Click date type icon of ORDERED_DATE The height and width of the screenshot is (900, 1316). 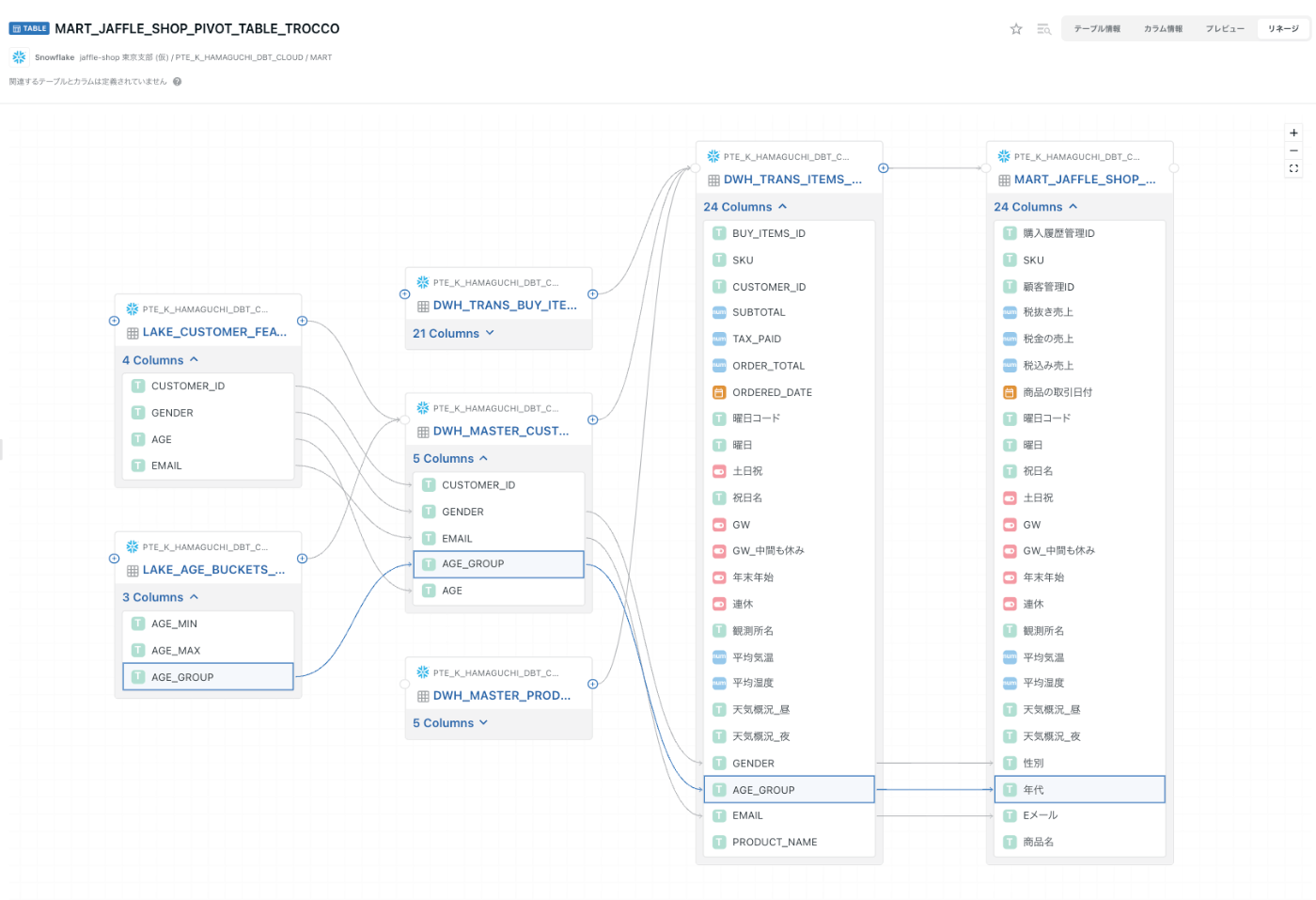[719, 392]
